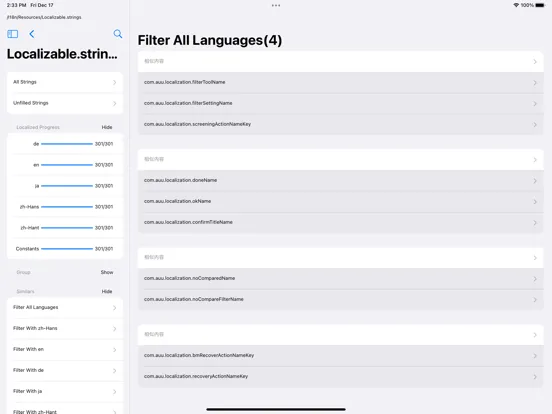Open All Strings list
Viewport: 552px width, 414px height.
[65, 82]
